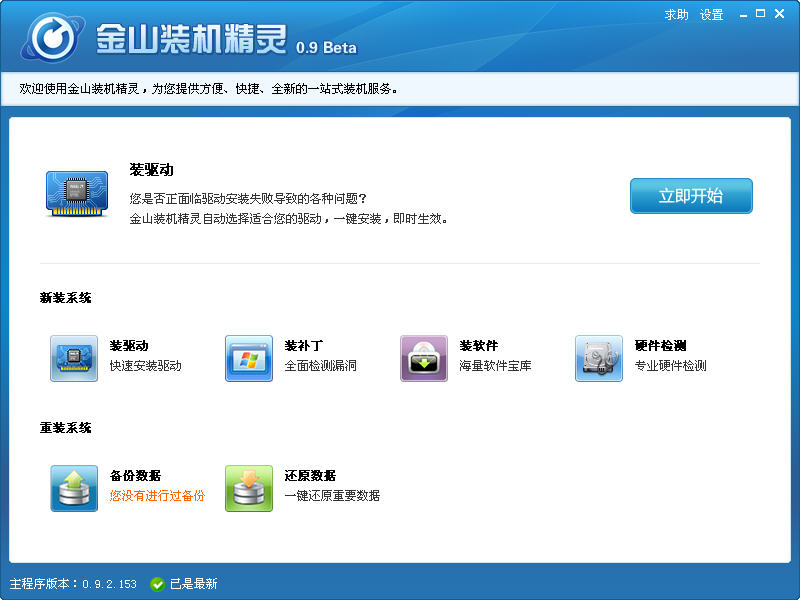Open the 装补丁 Windows patch icon
The width and height of the screenshot is (800, 600).
pyautogui.click(x=249, y=358)
